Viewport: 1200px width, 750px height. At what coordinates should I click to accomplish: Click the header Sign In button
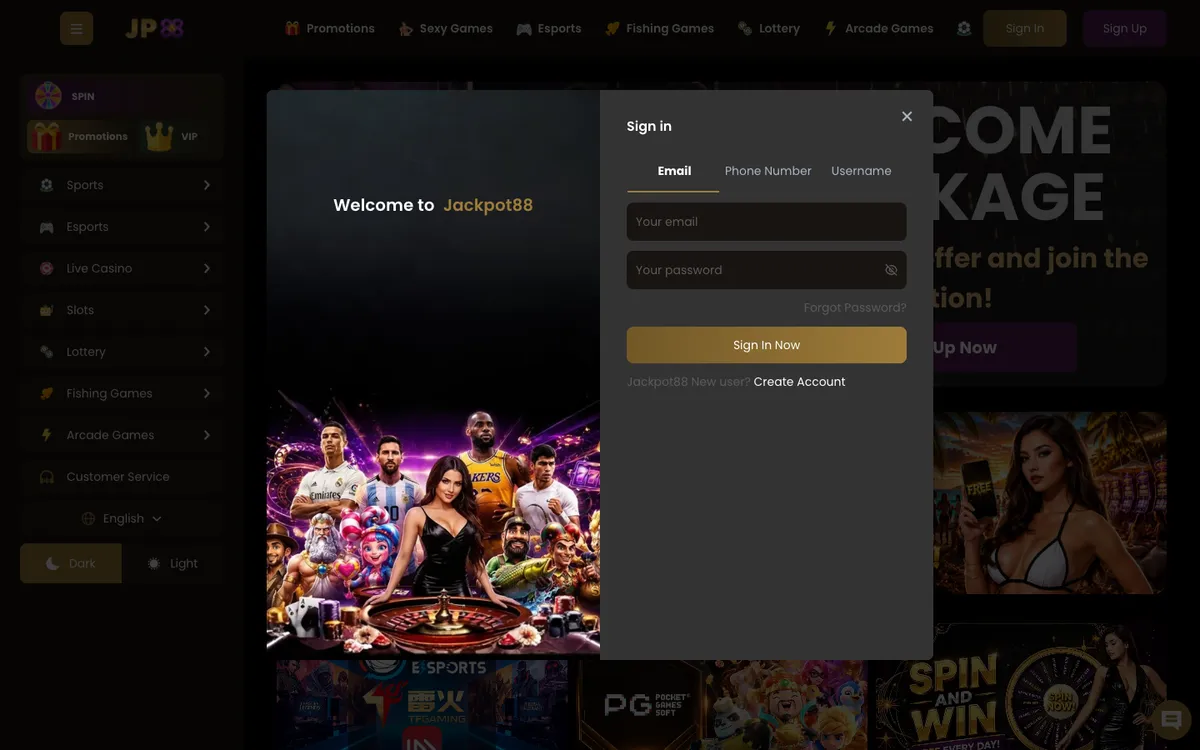click(1025, 29)
